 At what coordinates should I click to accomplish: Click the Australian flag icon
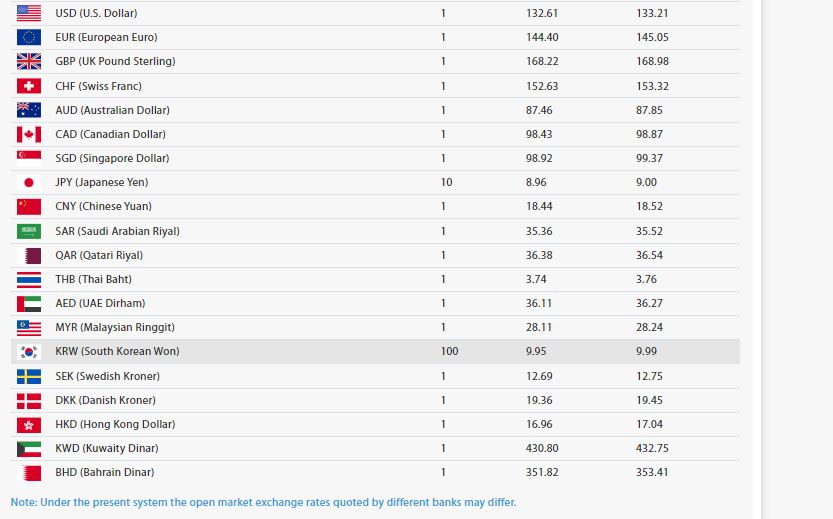29,110
